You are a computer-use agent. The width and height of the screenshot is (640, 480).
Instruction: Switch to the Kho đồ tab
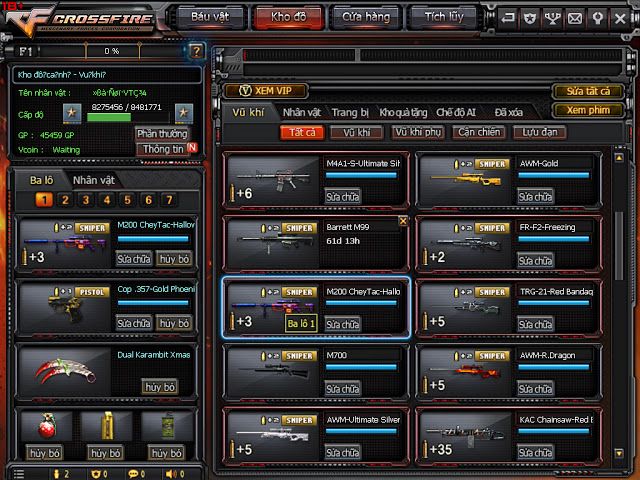tap(289, 17)
